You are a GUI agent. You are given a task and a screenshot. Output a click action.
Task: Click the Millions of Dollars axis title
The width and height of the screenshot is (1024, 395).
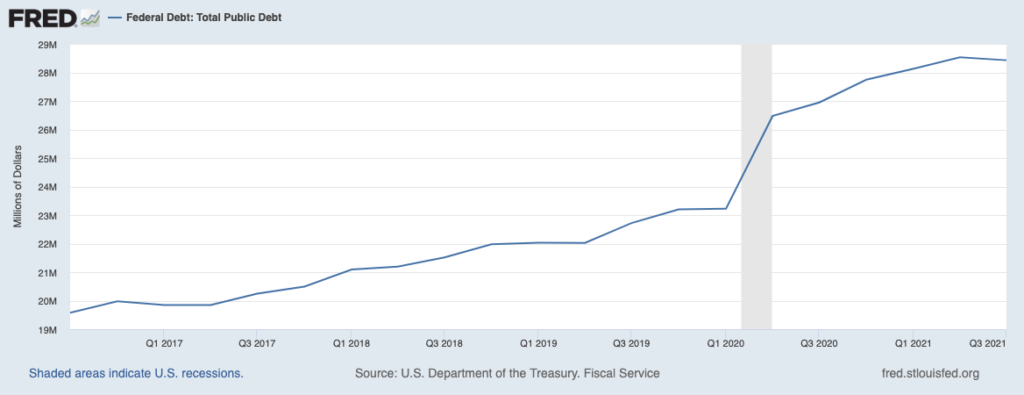[18, 187]
